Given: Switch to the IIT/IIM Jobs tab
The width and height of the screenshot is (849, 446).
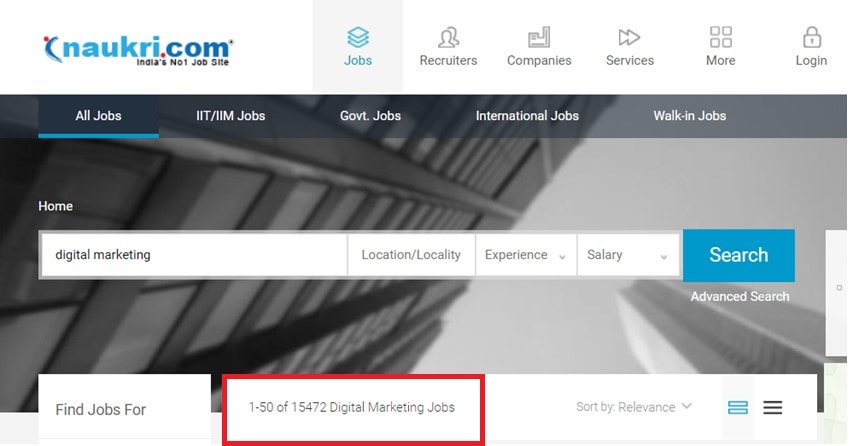Looking at the screenshot, I should [230, 116].
